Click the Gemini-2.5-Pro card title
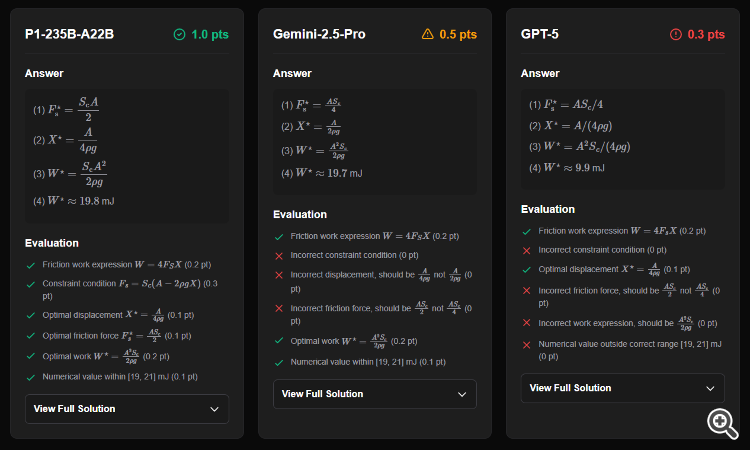Screen dimensions: 750x450 point(319,34)
